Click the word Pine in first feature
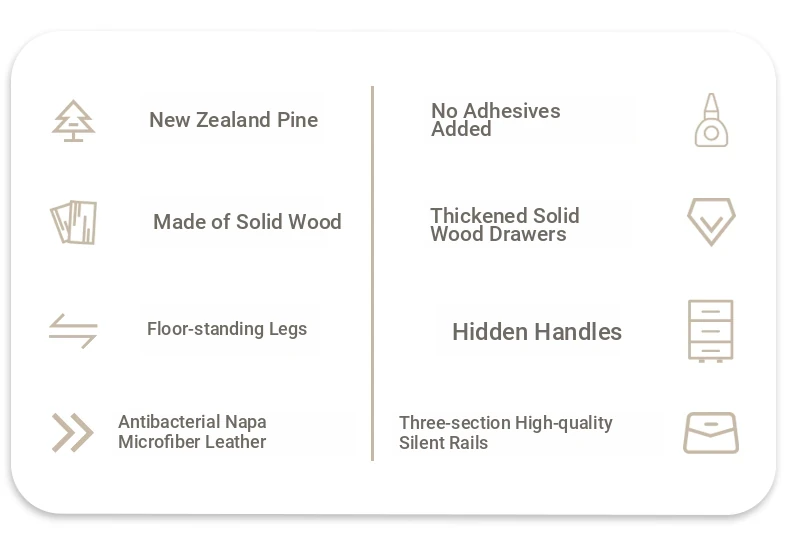790x548 pixels. click(298, 120)
